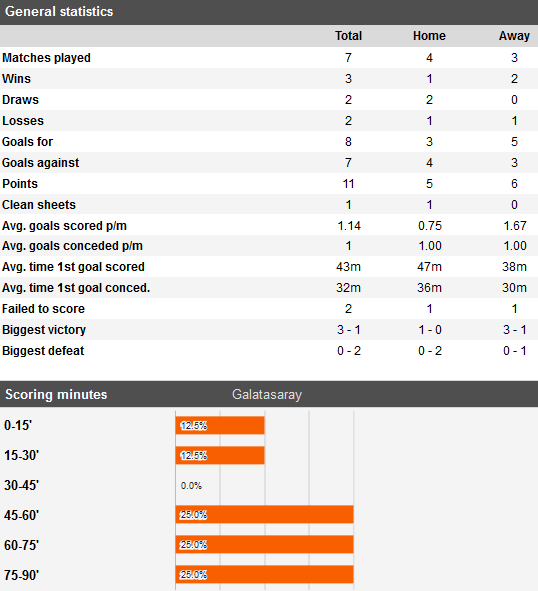
Task: Click Avg. goals scored p/m label
Action: (64, 226)
